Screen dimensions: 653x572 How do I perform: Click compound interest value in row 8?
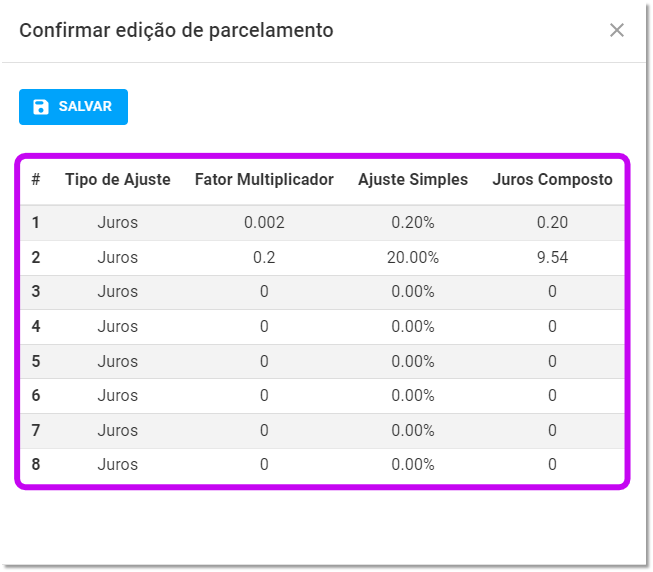552,465
